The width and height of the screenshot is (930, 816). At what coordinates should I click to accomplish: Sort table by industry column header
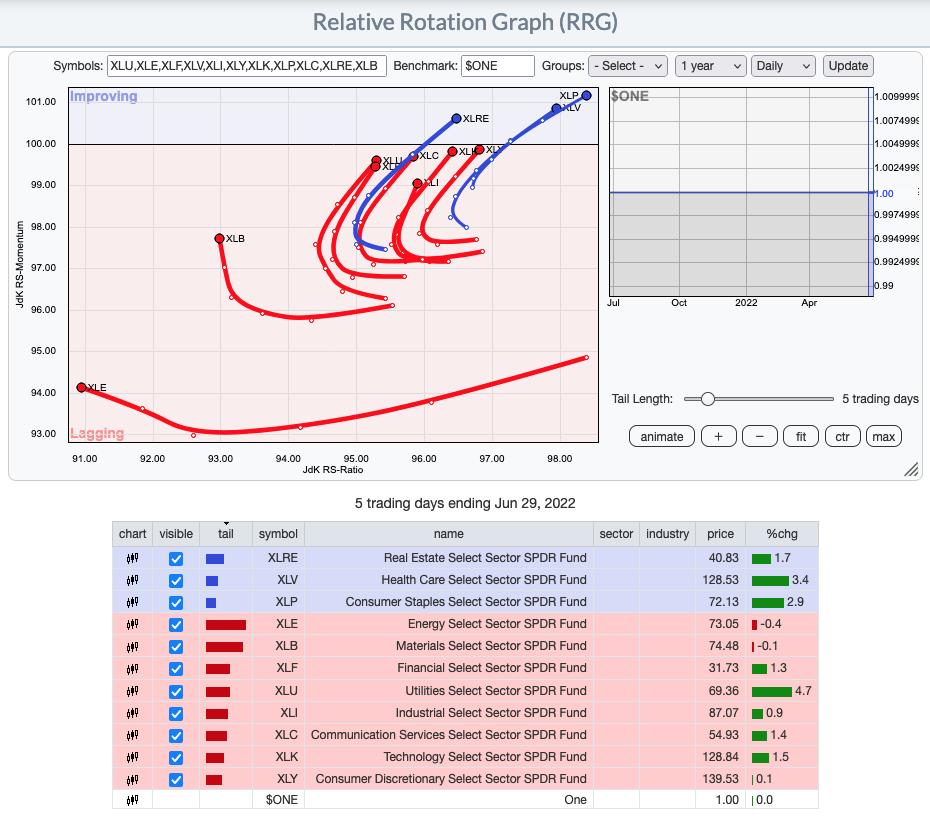click(667, 534)
